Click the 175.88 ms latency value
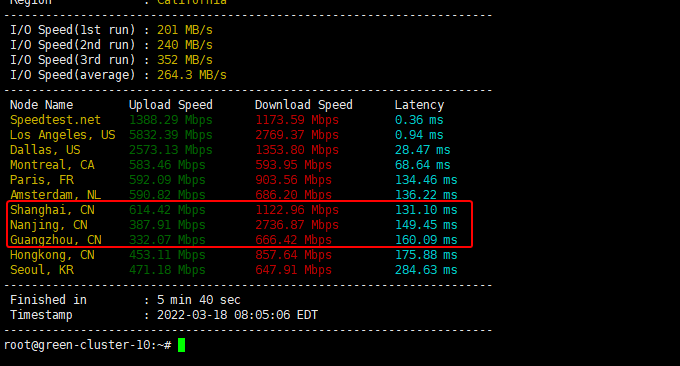The height and width of the screenshot is (366, 680). tap(426, 255)
